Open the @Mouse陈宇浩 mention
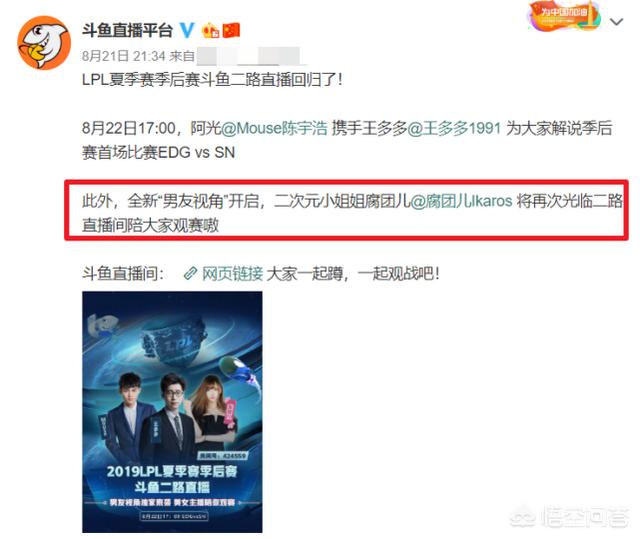 274,129
